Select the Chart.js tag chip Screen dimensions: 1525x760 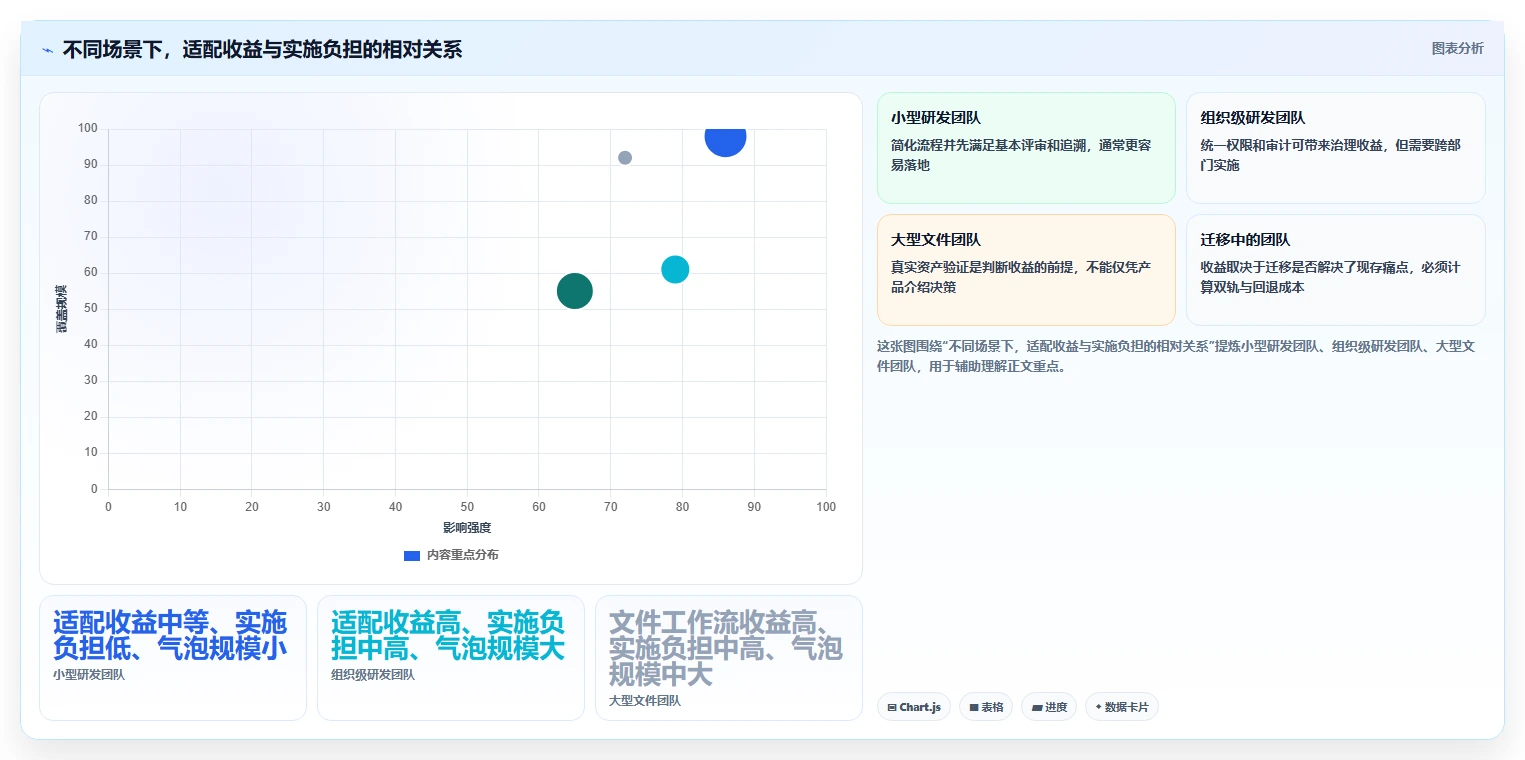pos(914,707)
